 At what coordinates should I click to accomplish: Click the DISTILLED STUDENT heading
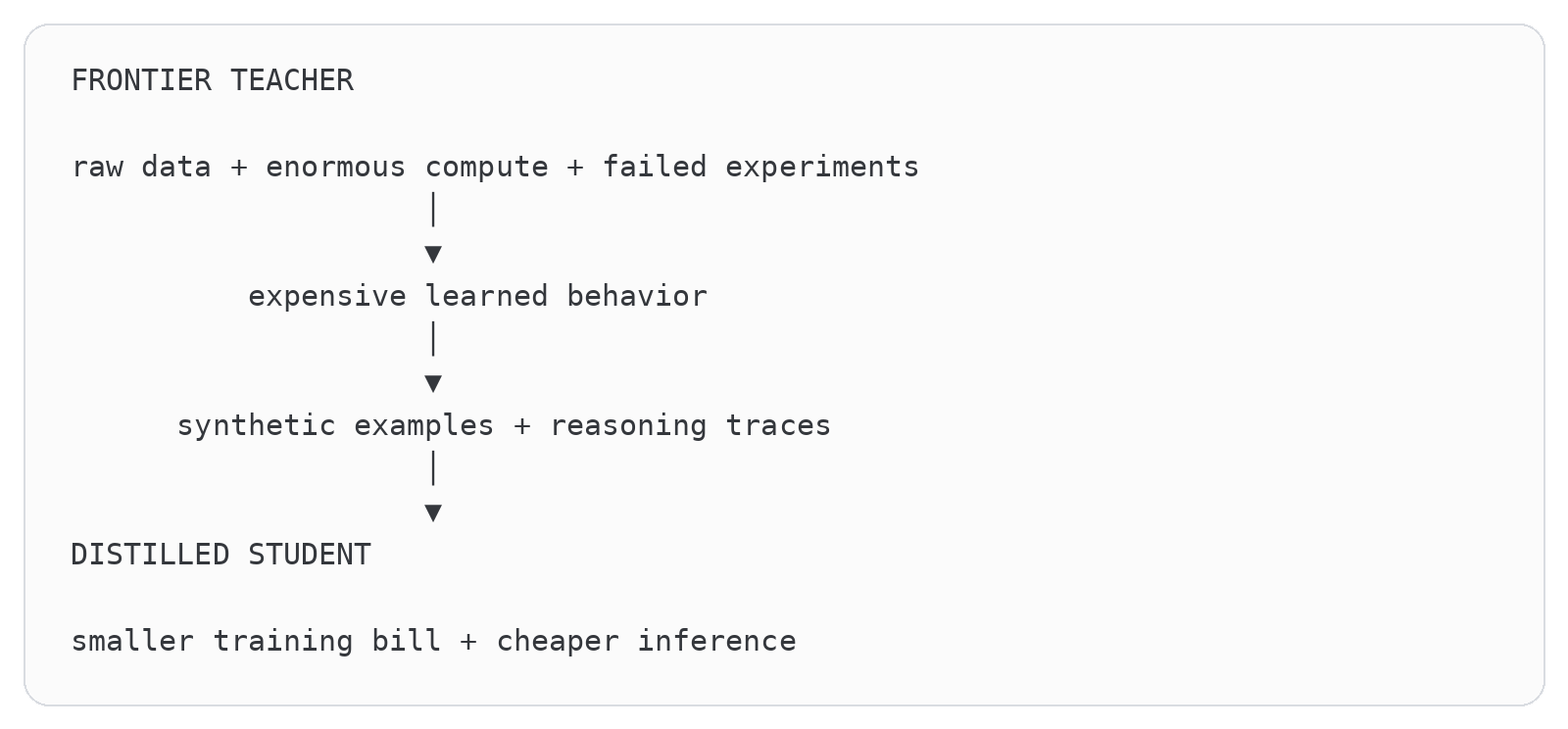click(x=221, y=555)
